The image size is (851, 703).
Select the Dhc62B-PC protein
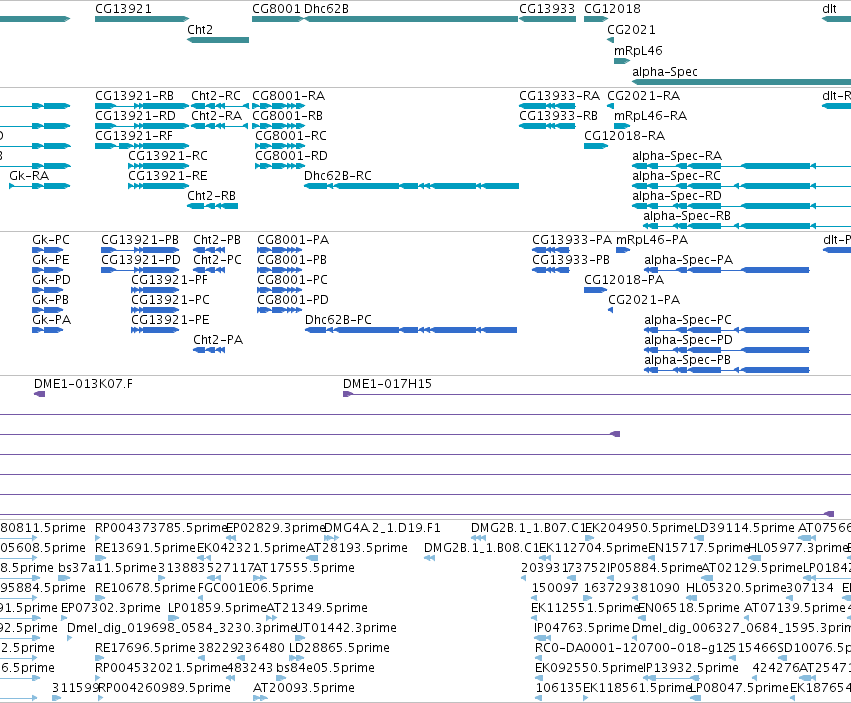(x=411, y=330)
